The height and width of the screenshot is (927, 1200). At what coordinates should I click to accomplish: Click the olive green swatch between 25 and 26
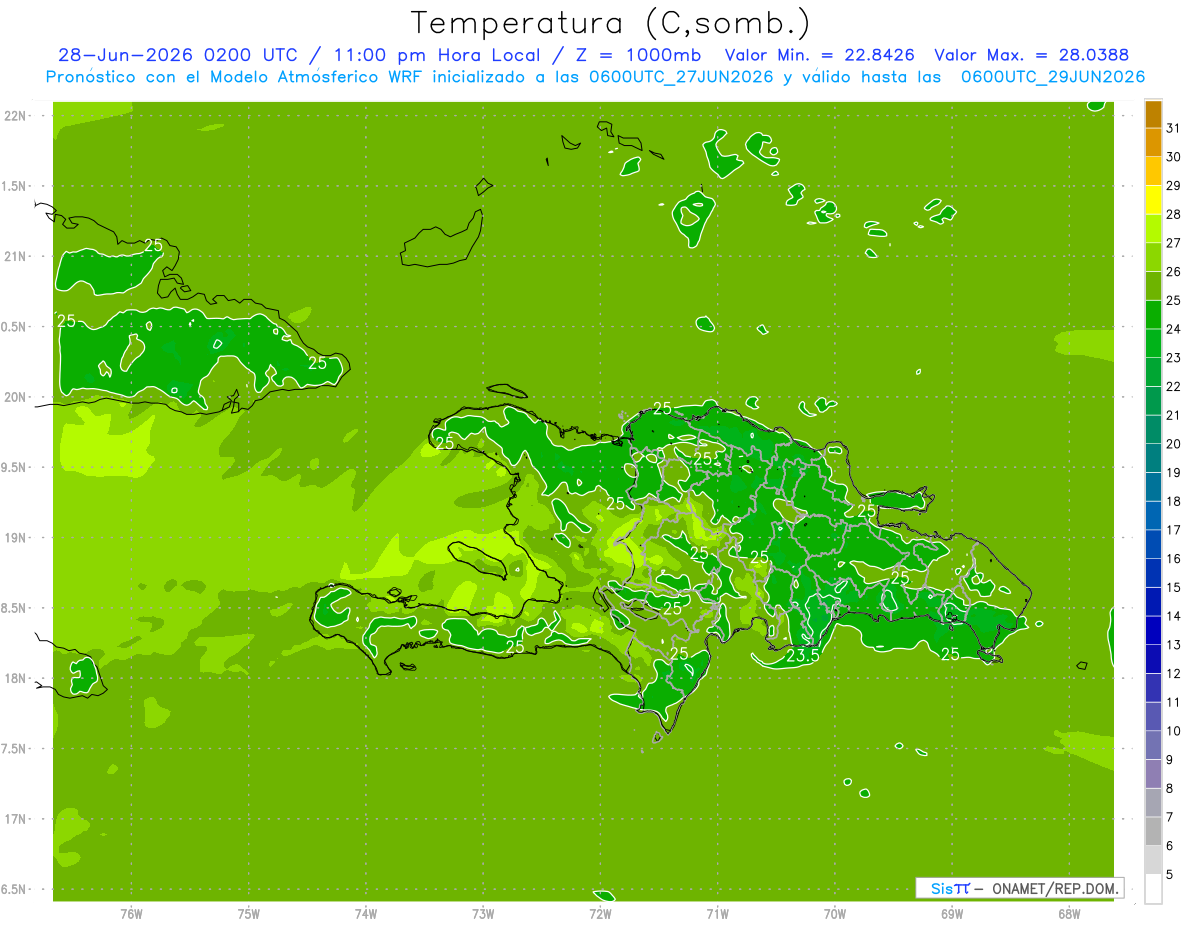point(1153,286)
